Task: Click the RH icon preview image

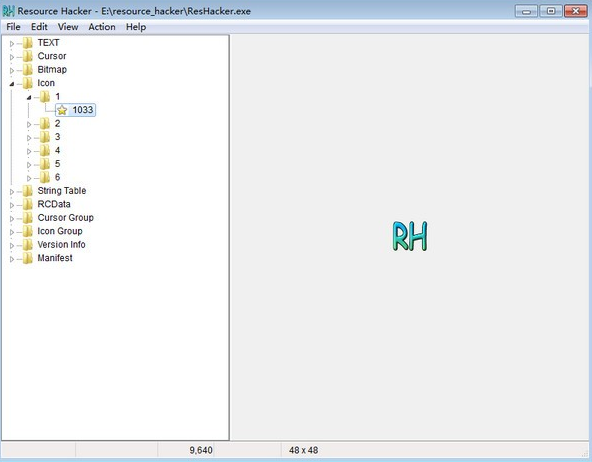Action: tap(410, 236)
